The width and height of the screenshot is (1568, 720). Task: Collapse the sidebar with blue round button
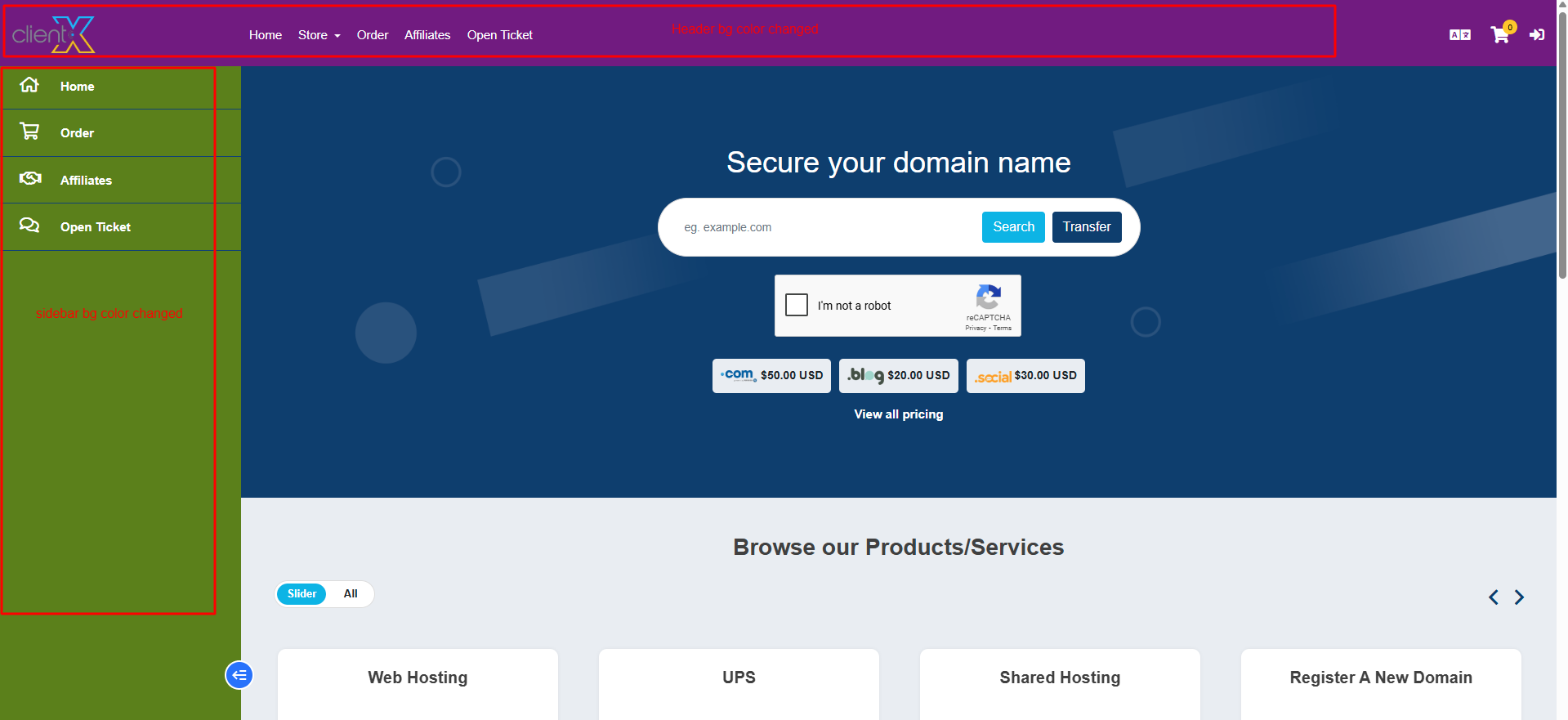pos(239,675)
